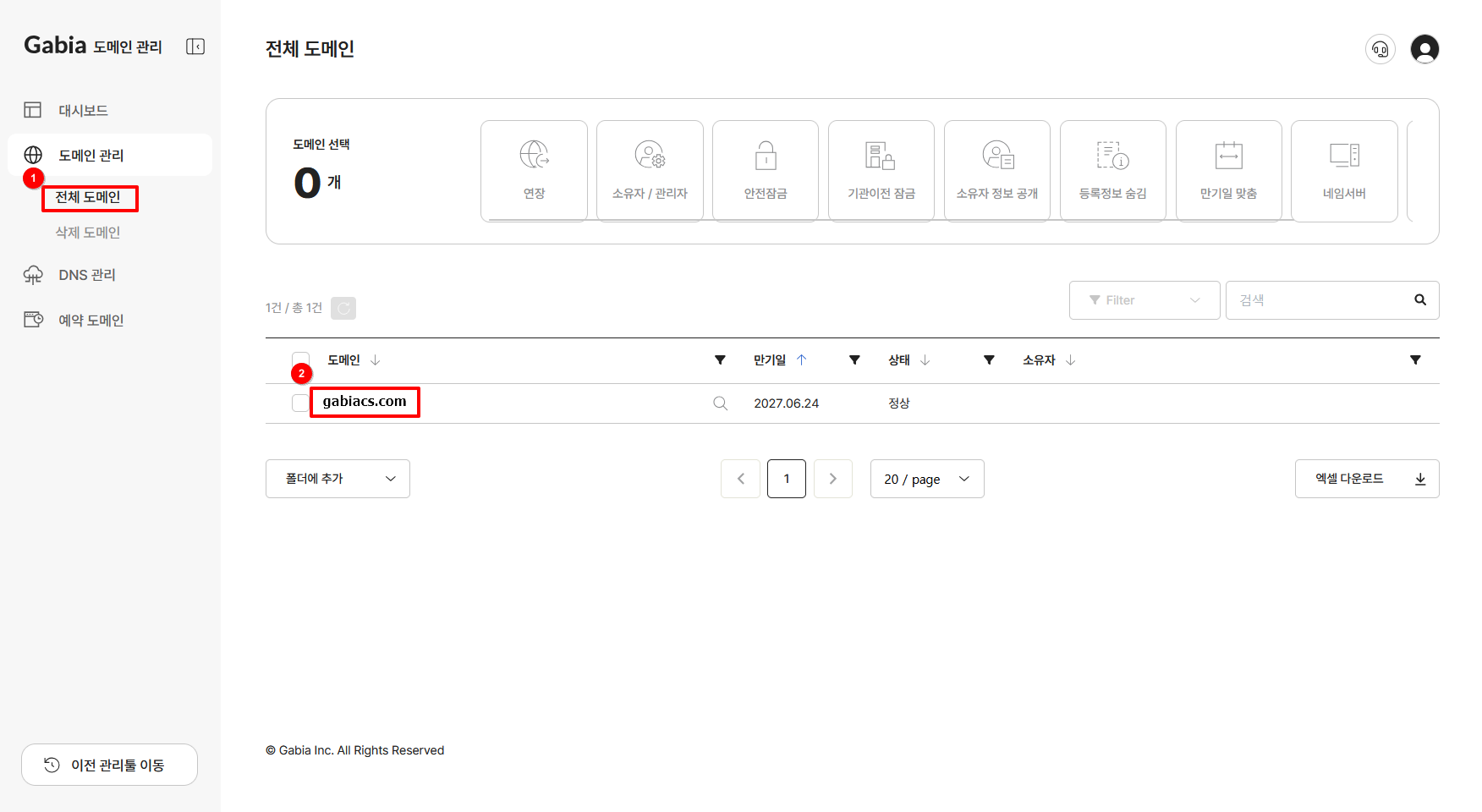Go to the previous page arrow
The height and width of the screenshot is (812, 1482).
point(741,479)
